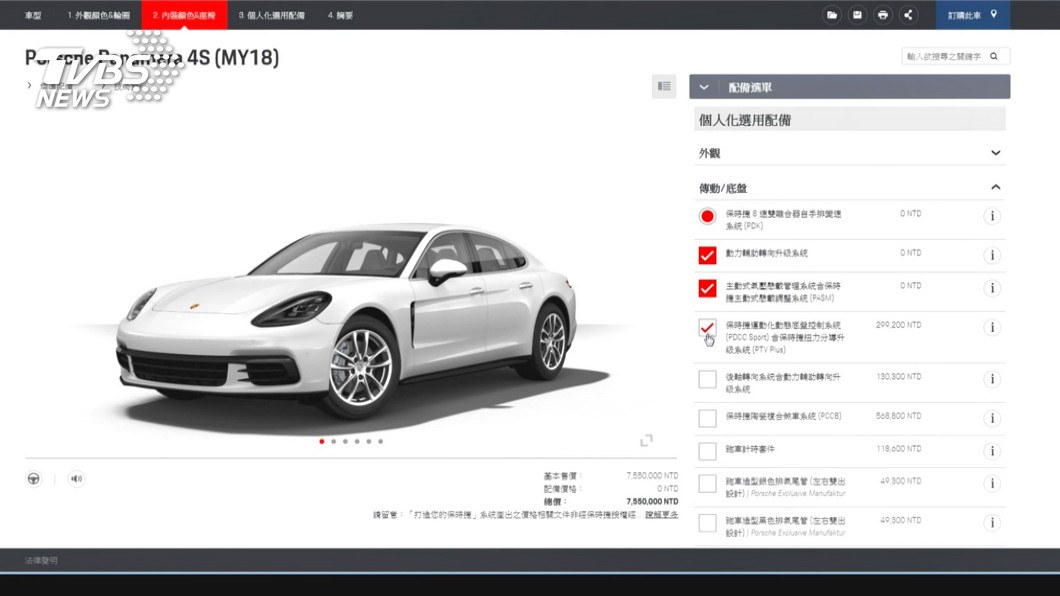Open step 1 外觀顏色&輪圈 tab
This screenshot has height=596, width=1060.
tap(99, 15)
